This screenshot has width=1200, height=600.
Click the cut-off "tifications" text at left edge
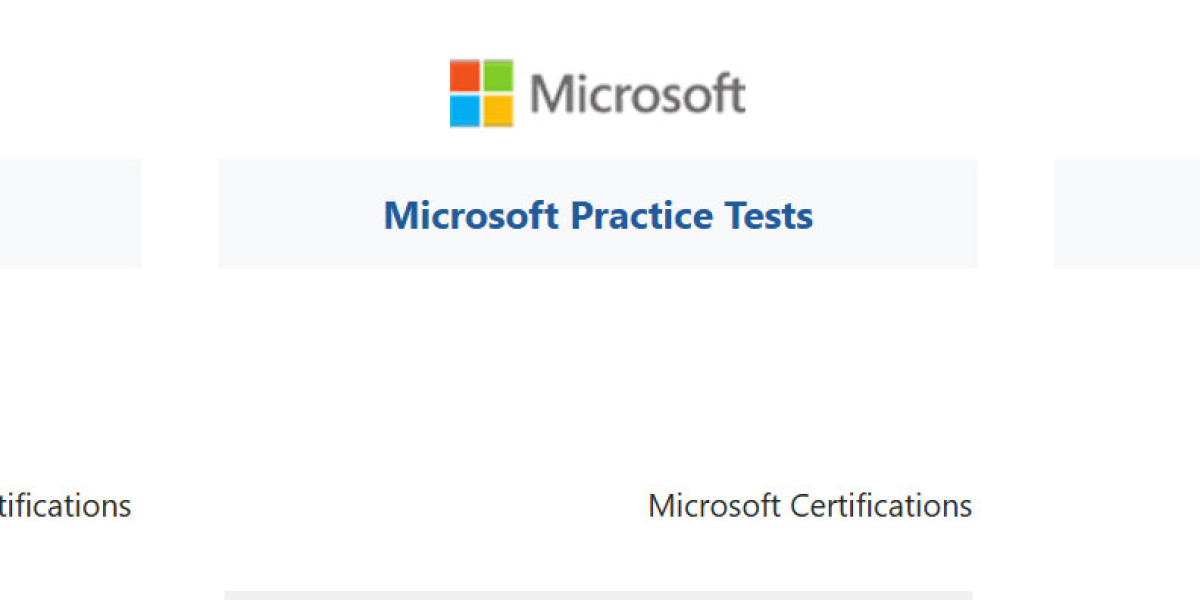65,506
